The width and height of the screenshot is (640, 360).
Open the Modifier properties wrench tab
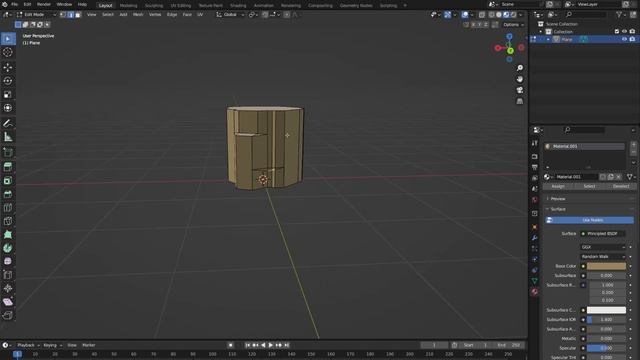(x=535, y=238)
